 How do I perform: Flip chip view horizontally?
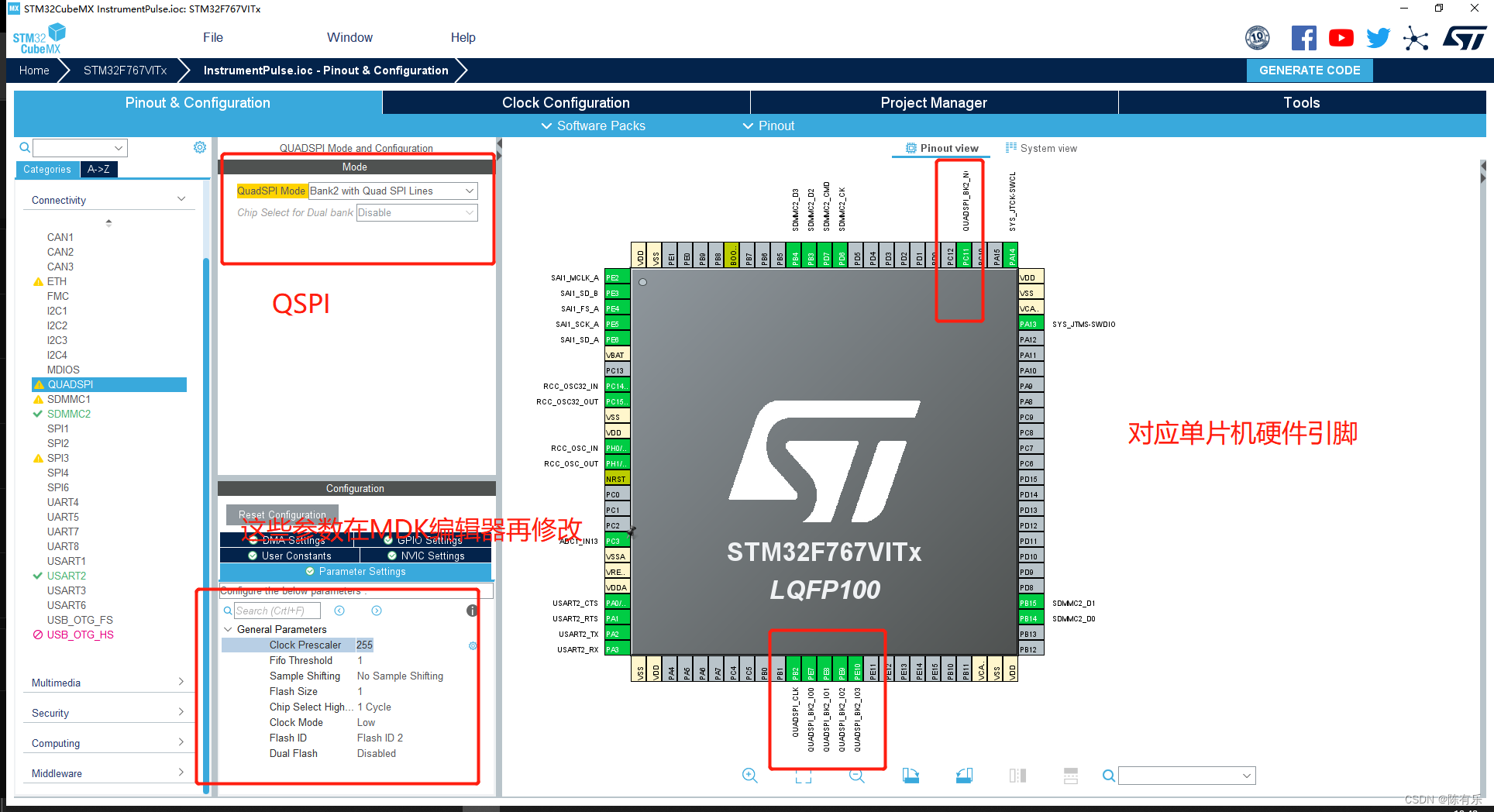[x=1017, y=776]
